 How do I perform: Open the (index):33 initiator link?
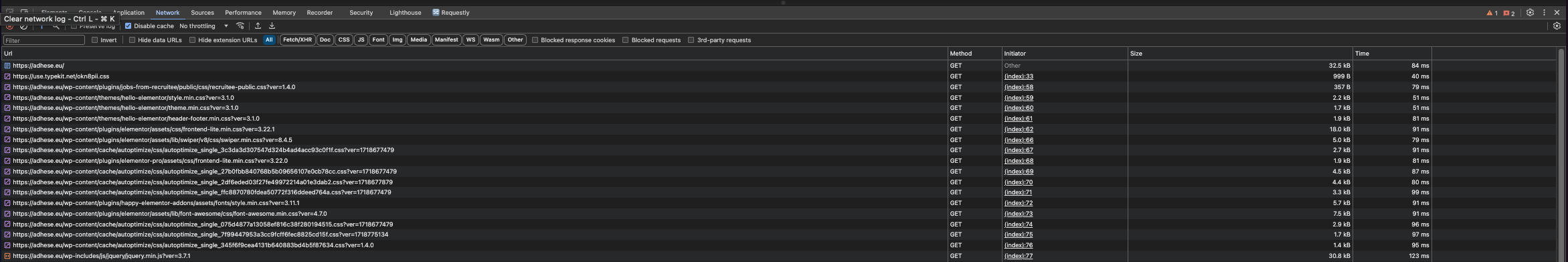1019,76
